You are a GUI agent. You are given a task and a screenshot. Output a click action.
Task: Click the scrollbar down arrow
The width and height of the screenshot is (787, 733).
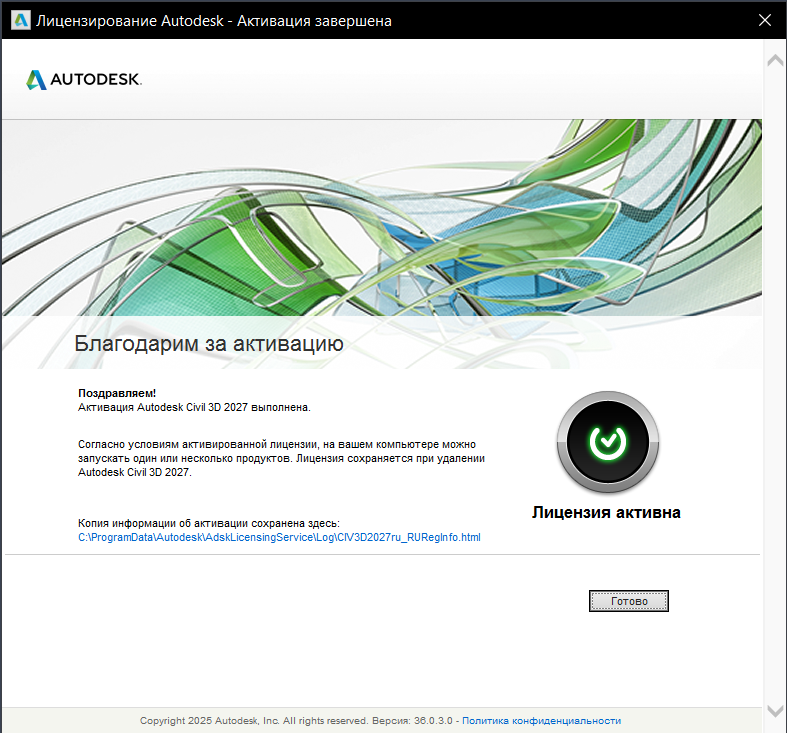(775, 711)
